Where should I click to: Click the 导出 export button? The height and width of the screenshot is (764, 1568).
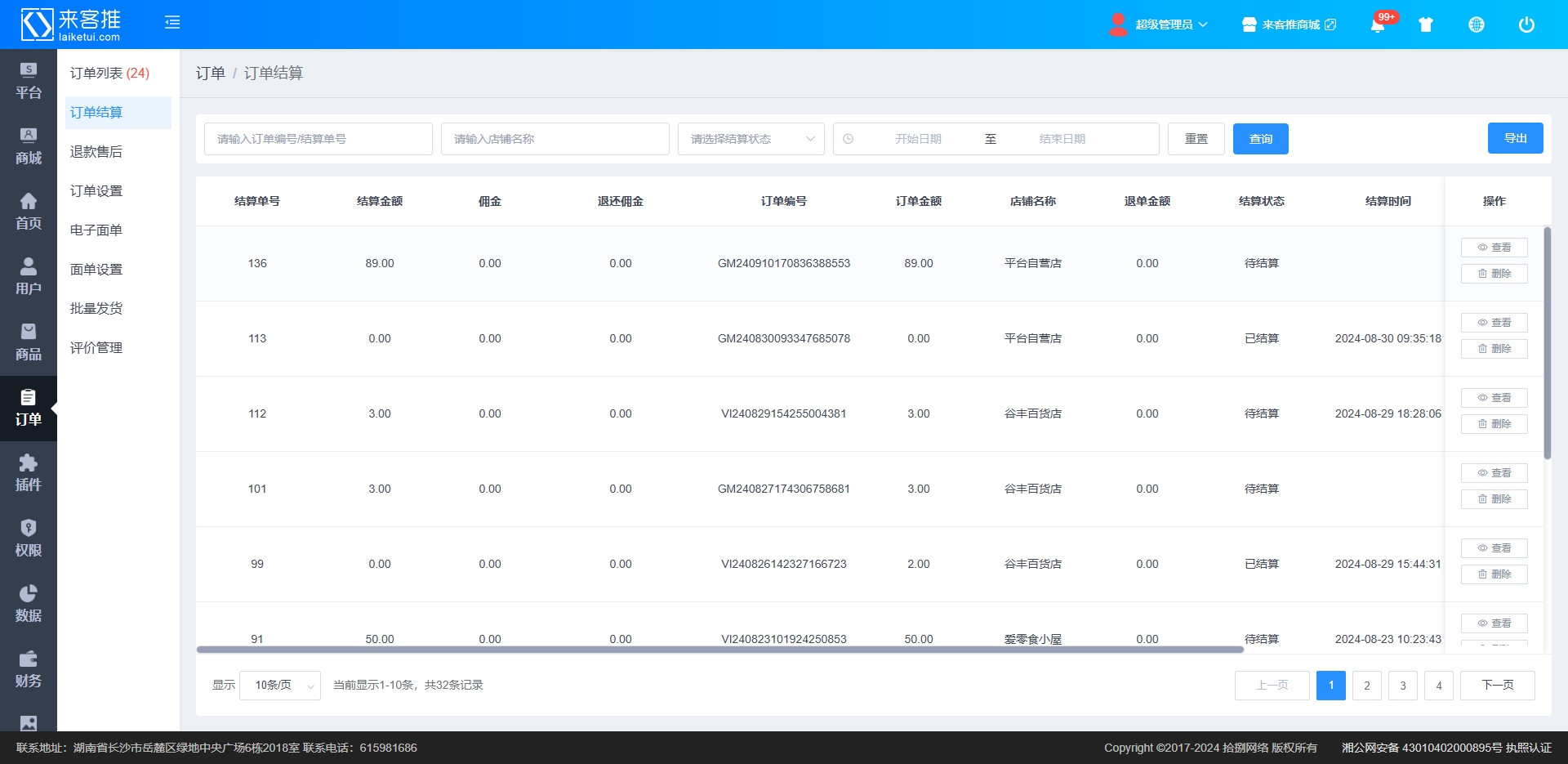pyautogui.click(x=1515, y=138)
